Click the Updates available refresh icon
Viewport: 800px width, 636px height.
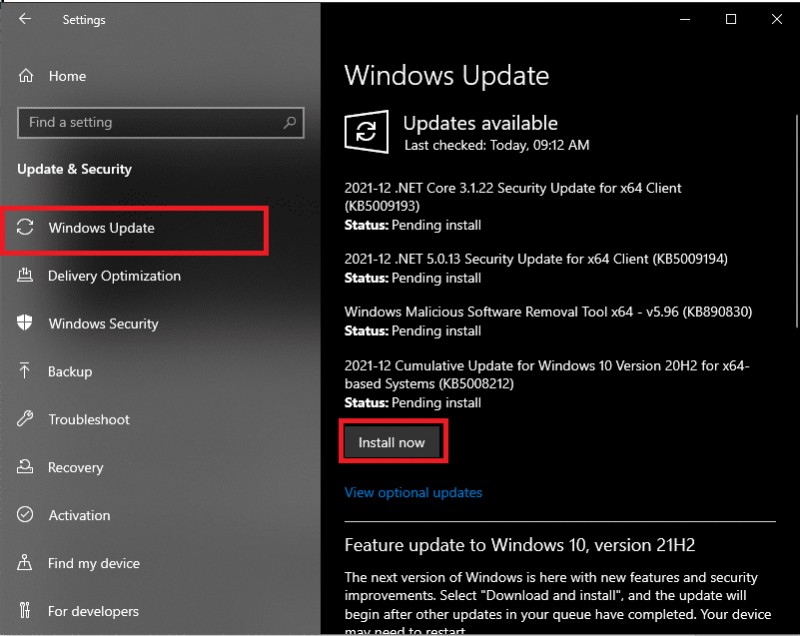click(368, 131)
